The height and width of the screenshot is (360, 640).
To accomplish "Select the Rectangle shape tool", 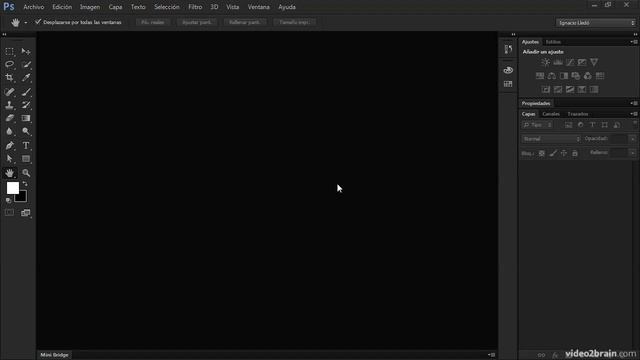I will (x=26, y=159).
